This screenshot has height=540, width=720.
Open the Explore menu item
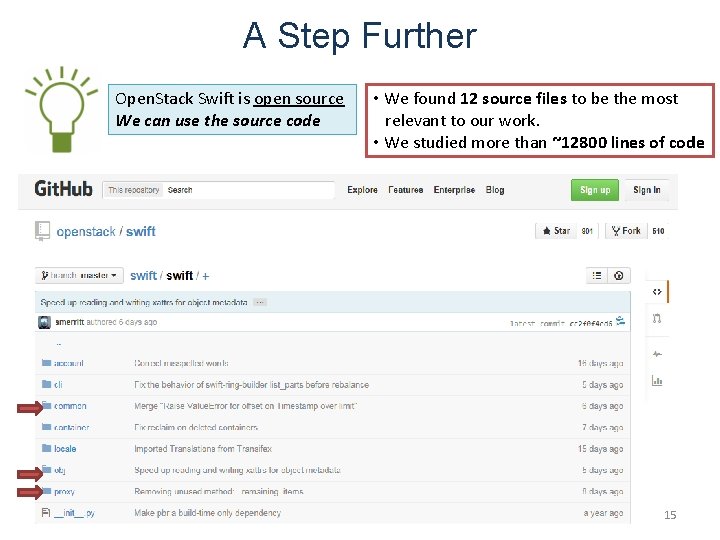coord(362,190)
